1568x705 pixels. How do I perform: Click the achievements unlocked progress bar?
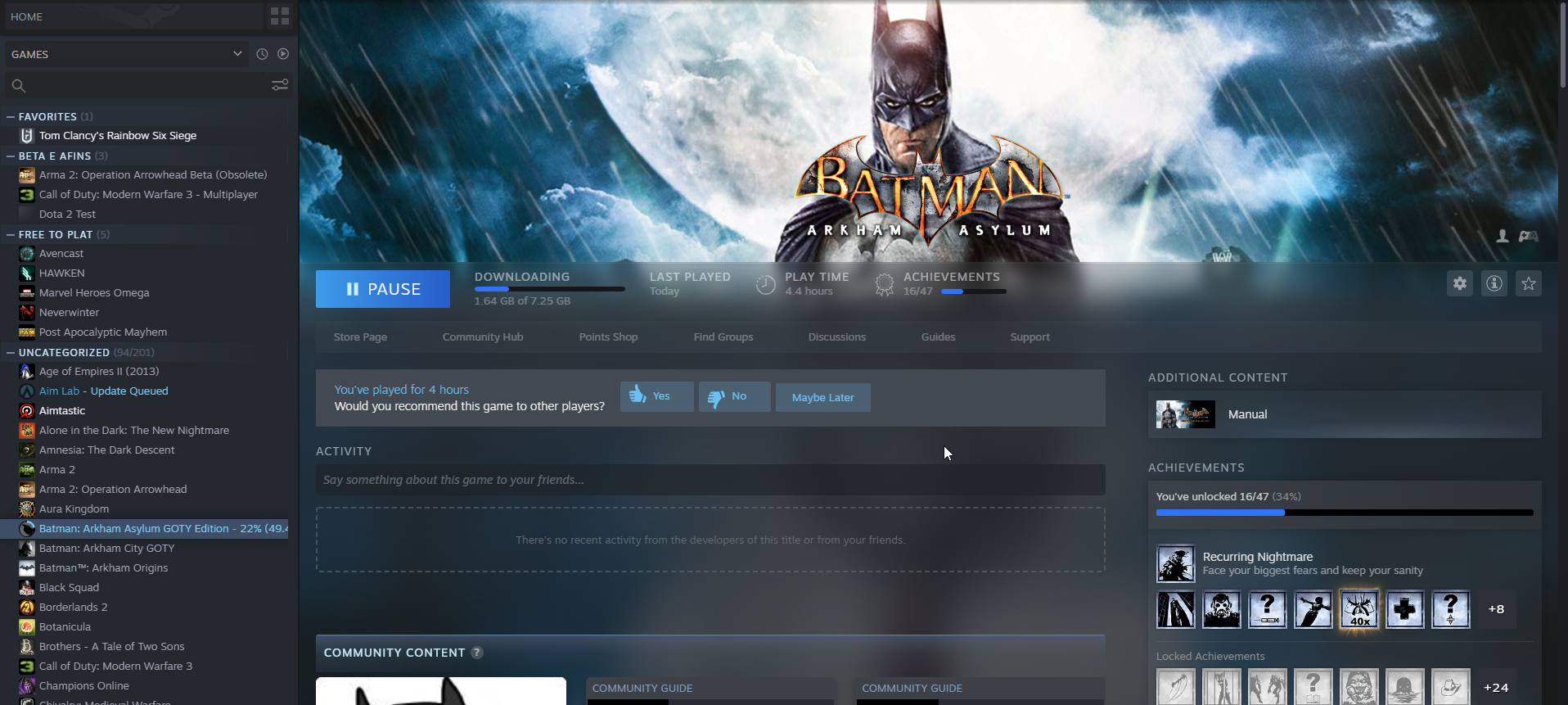pyautogui.click(x=1344, y=513)
